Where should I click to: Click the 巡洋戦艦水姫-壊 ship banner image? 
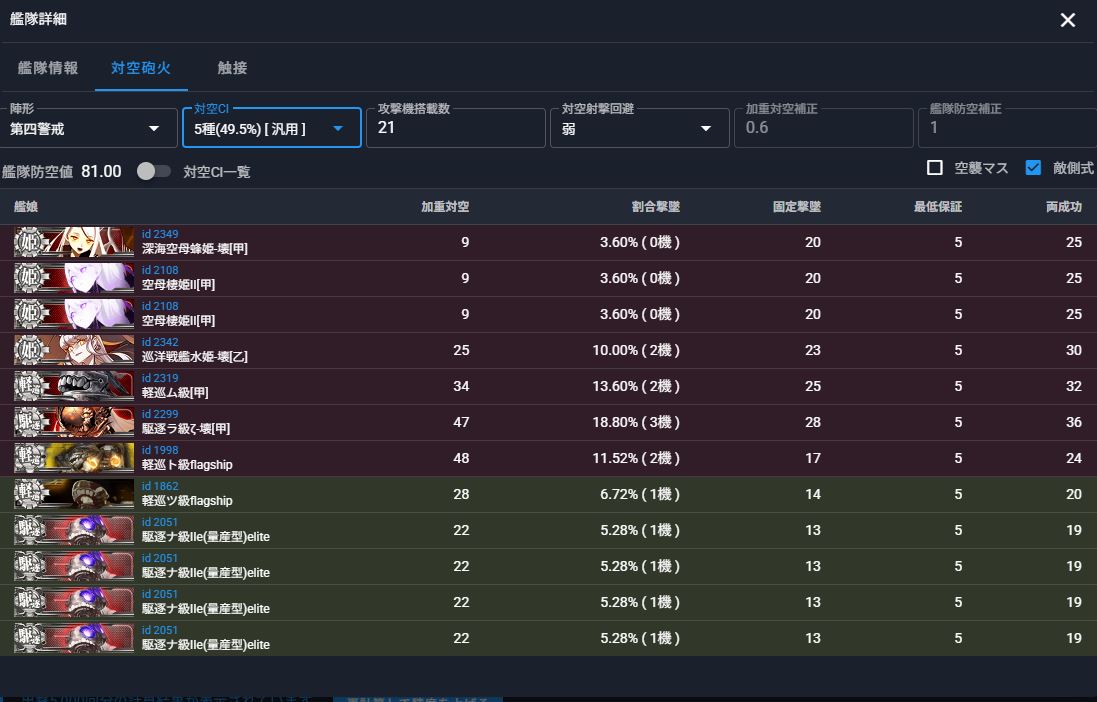click(74, 350)
